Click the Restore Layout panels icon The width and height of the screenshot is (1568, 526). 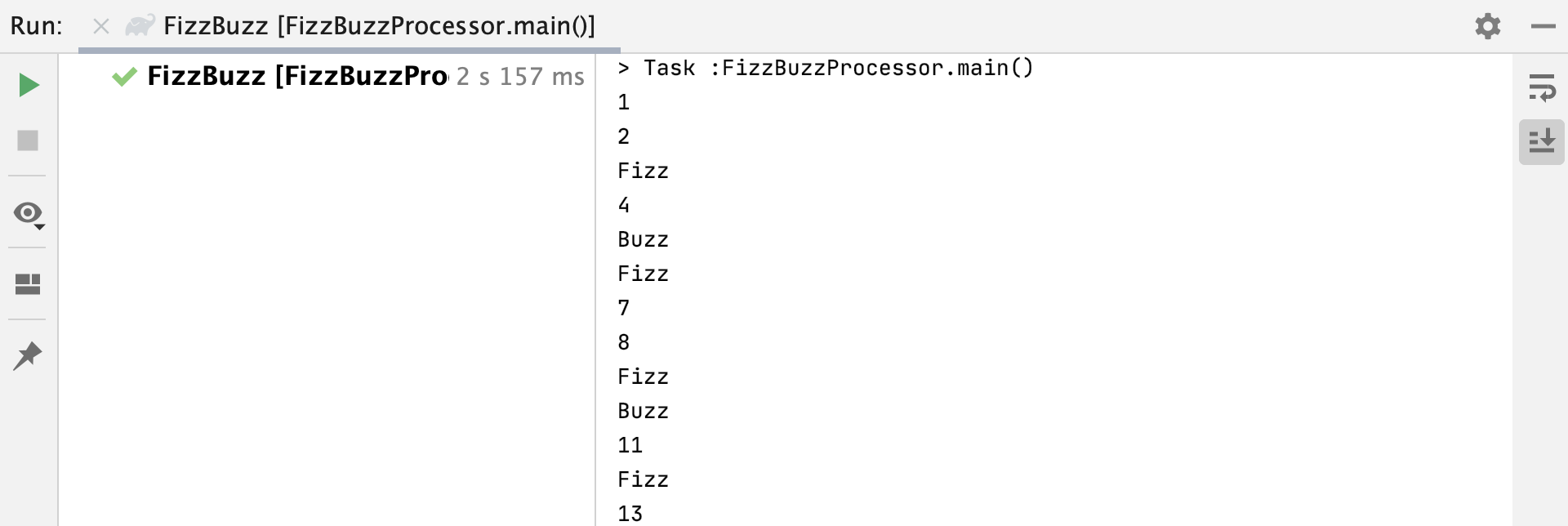tap(29, 284)
